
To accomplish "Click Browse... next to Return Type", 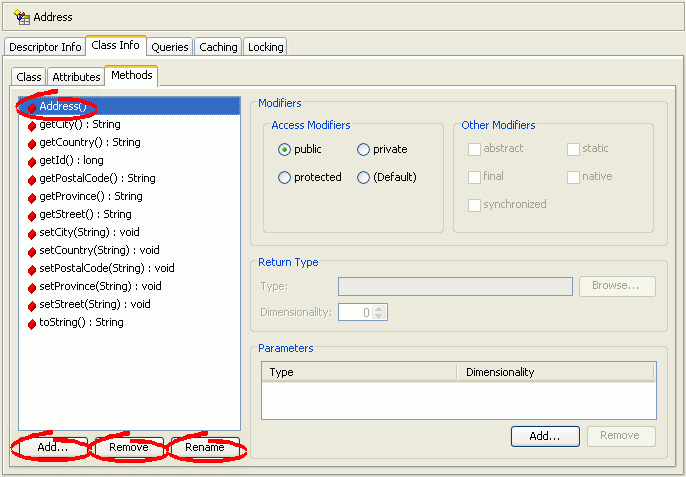I will (617, 286).
